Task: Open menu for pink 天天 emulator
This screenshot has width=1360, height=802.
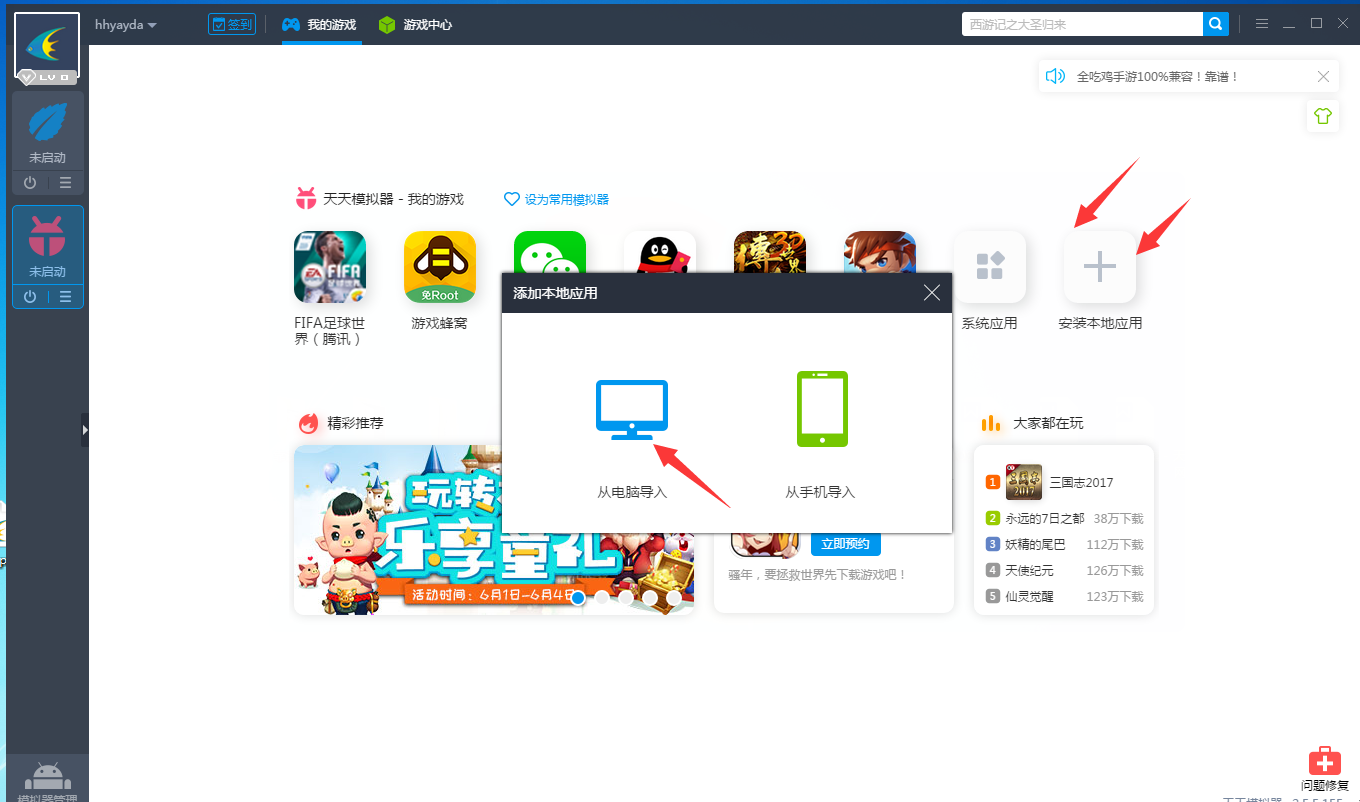Action: (x=66, y=297)
